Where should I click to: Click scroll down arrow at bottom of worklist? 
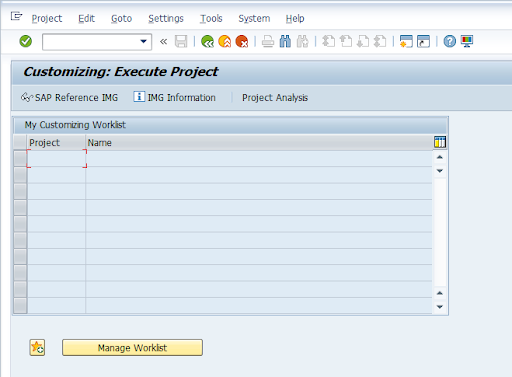coord(440,307)
